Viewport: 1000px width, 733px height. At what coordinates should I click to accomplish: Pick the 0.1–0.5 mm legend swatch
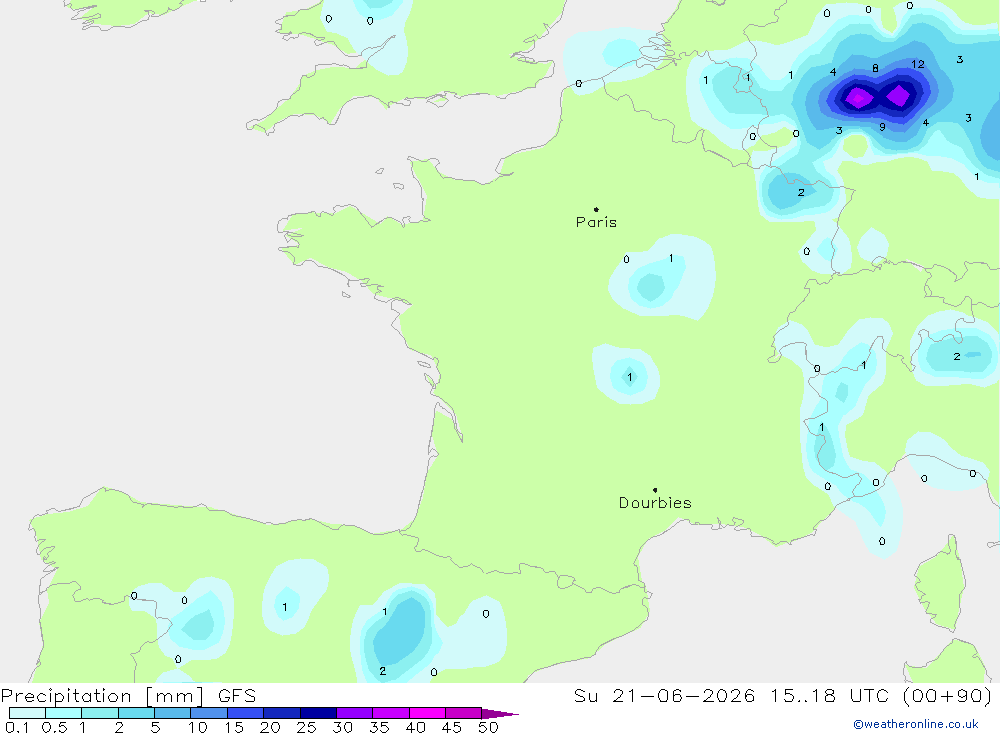tap(27, 713)
